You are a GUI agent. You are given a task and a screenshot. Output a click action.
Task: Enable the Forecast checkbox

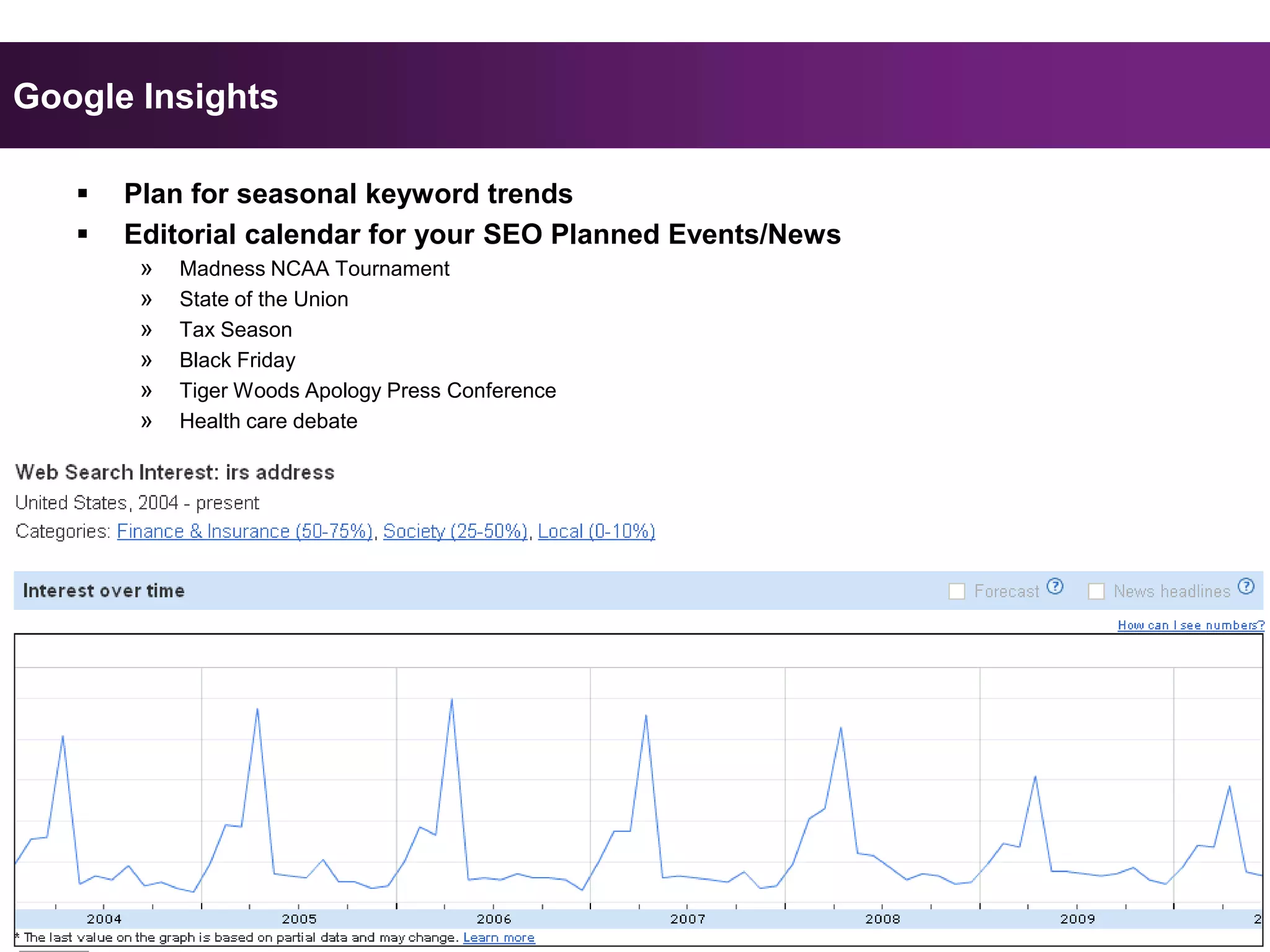tap(957, 591)
